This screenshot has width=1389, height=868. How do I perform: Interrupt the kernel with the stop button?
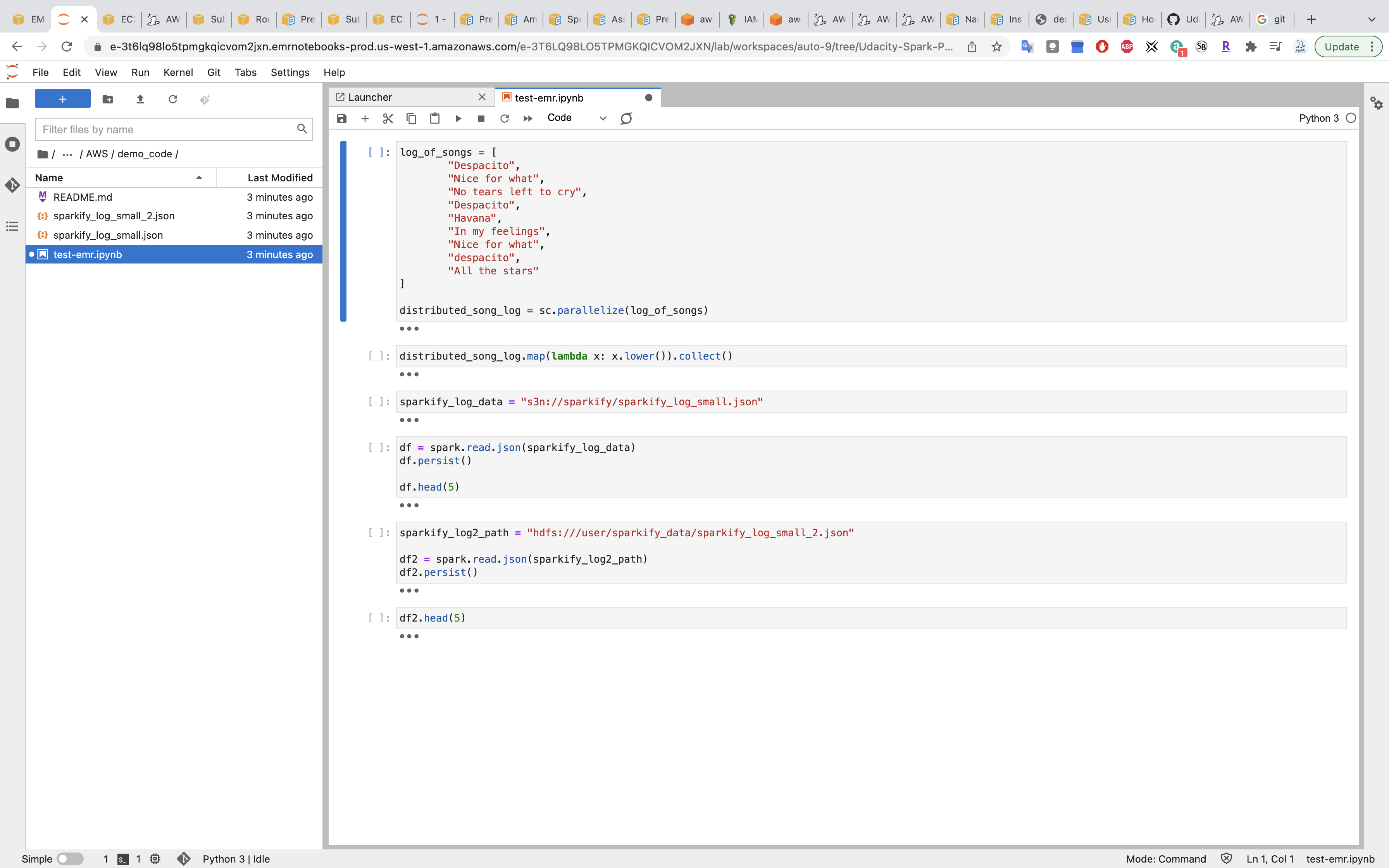[481, 118]
